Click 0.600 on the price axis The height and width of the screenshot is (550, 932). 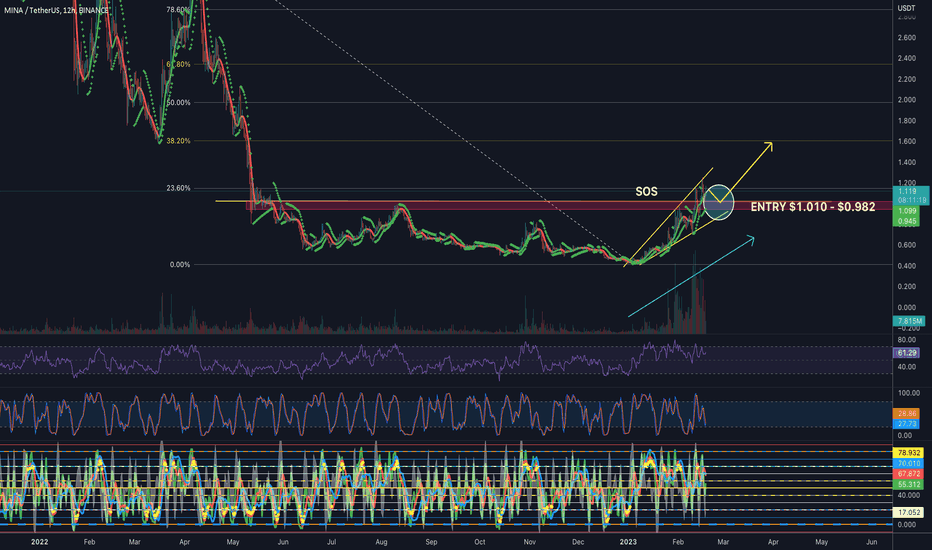906,245
